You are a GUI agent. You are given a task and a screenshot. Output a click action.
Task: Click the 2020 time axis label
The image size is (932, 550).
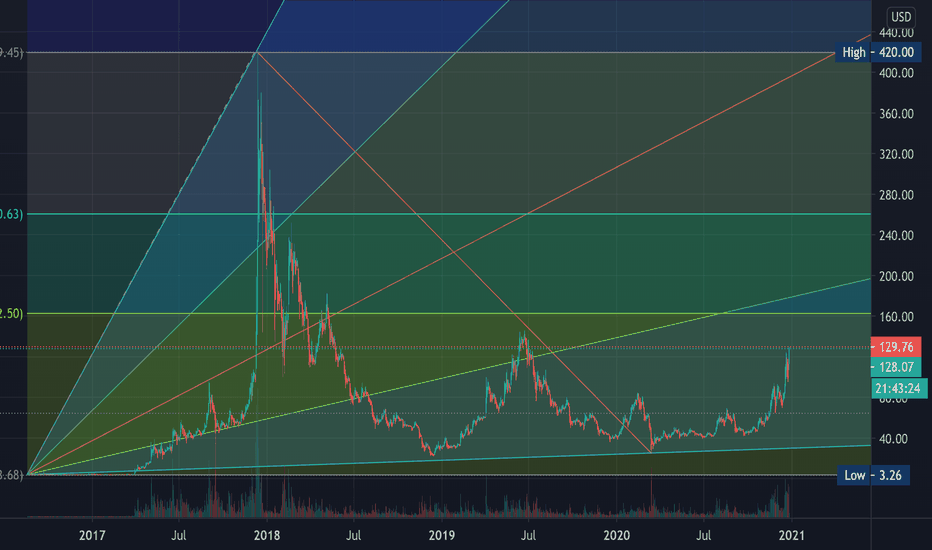point(616,535)
